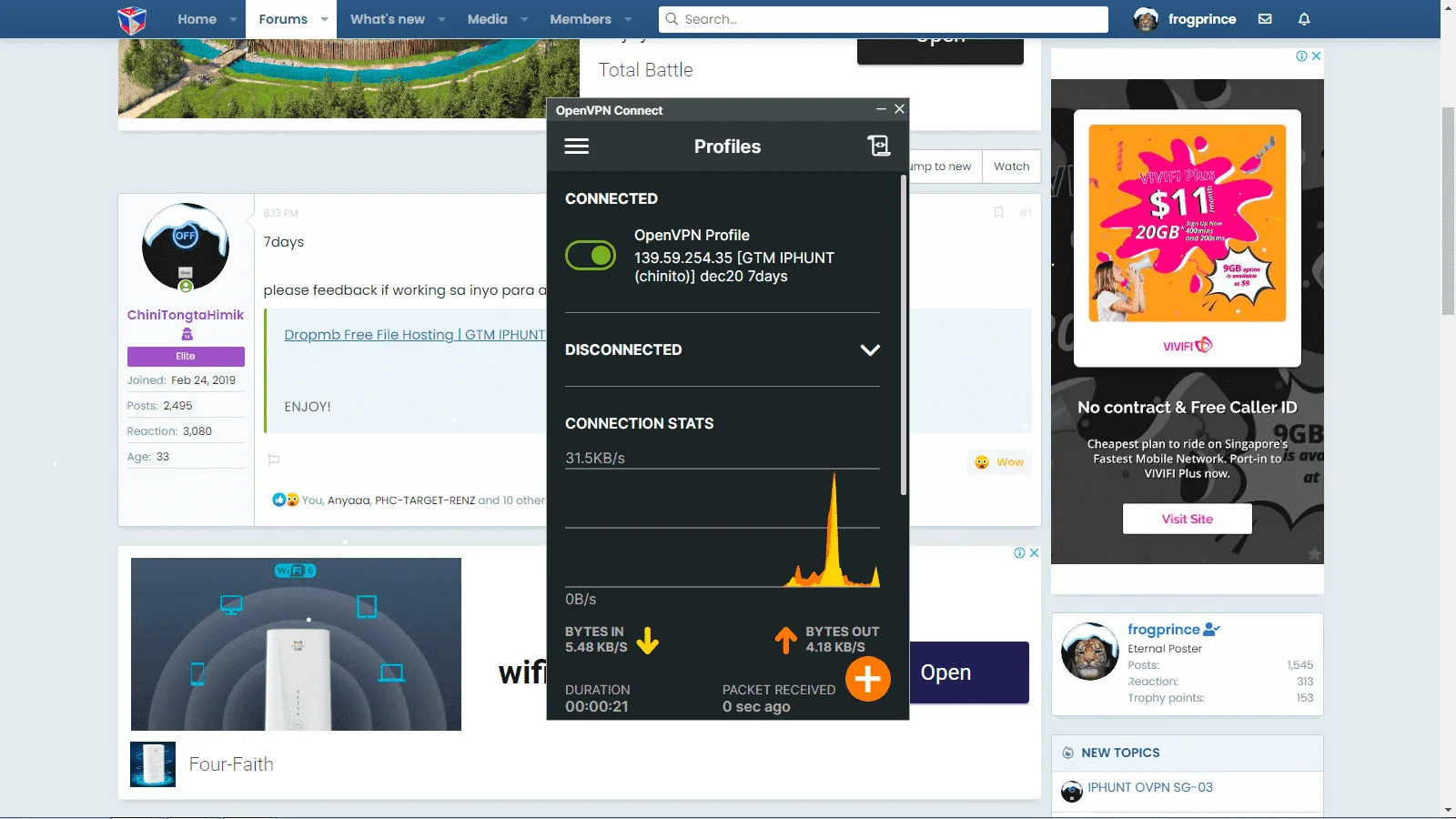Close the VIVIFI sidebar ad
1456x819 pixels.
point(1316,56)
